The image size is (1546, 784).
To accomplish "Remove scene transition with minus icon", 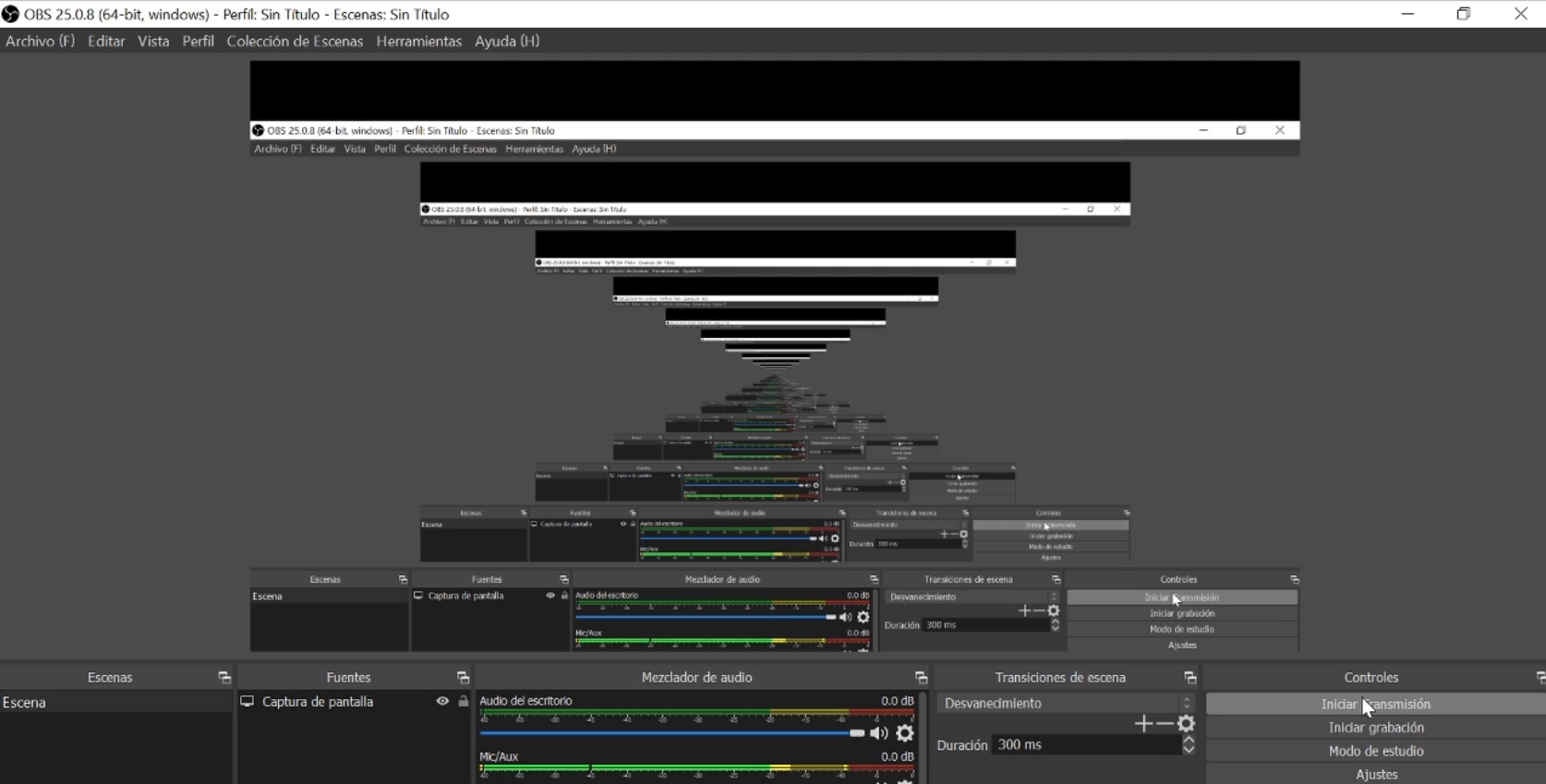I will 1165,724.
